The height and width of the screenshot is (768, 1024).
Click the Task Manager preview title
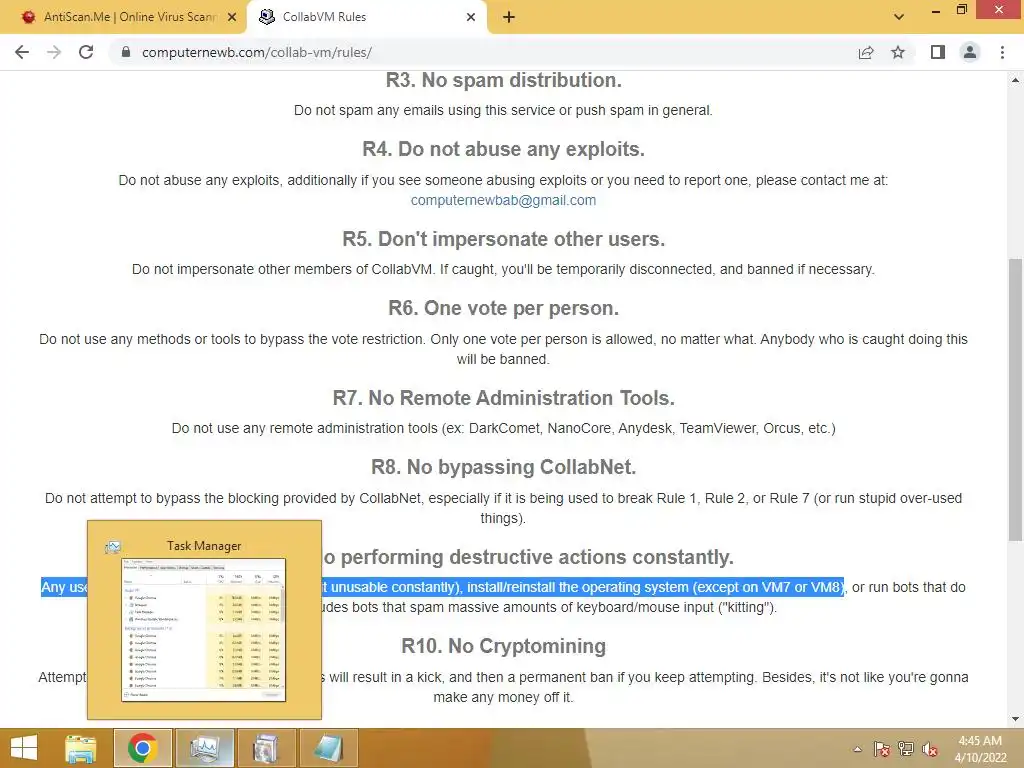click(204, 546)
